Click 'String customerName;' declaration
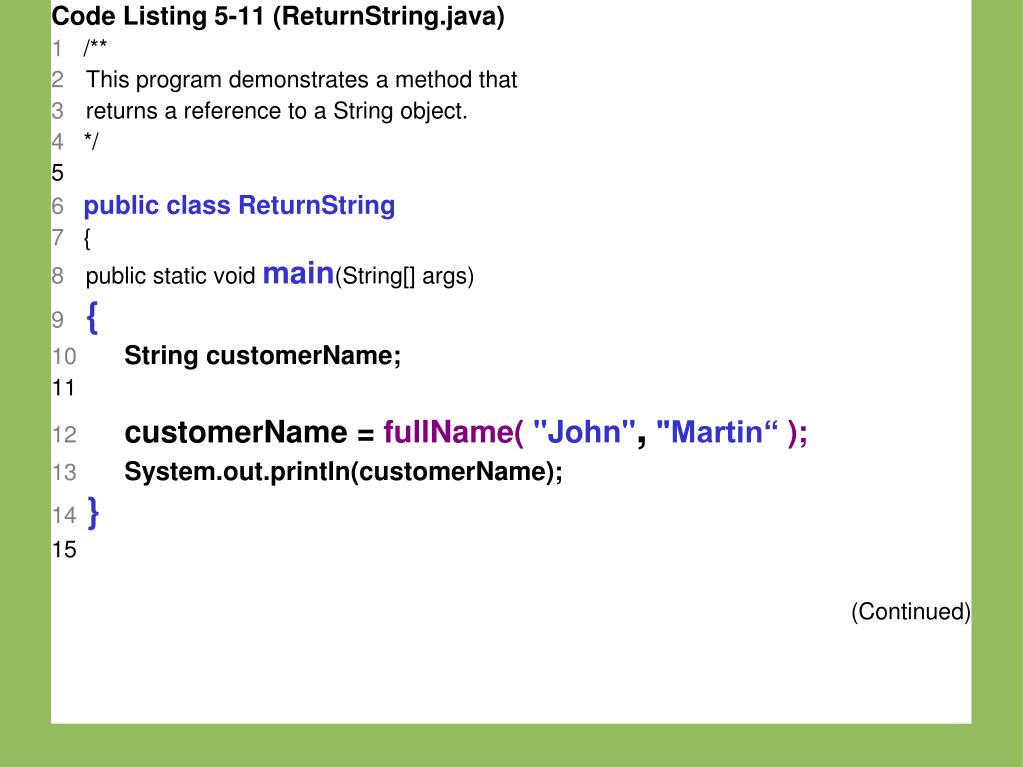Image resolution: width=1023 pixels, height=767 pixels. [263, 356]
